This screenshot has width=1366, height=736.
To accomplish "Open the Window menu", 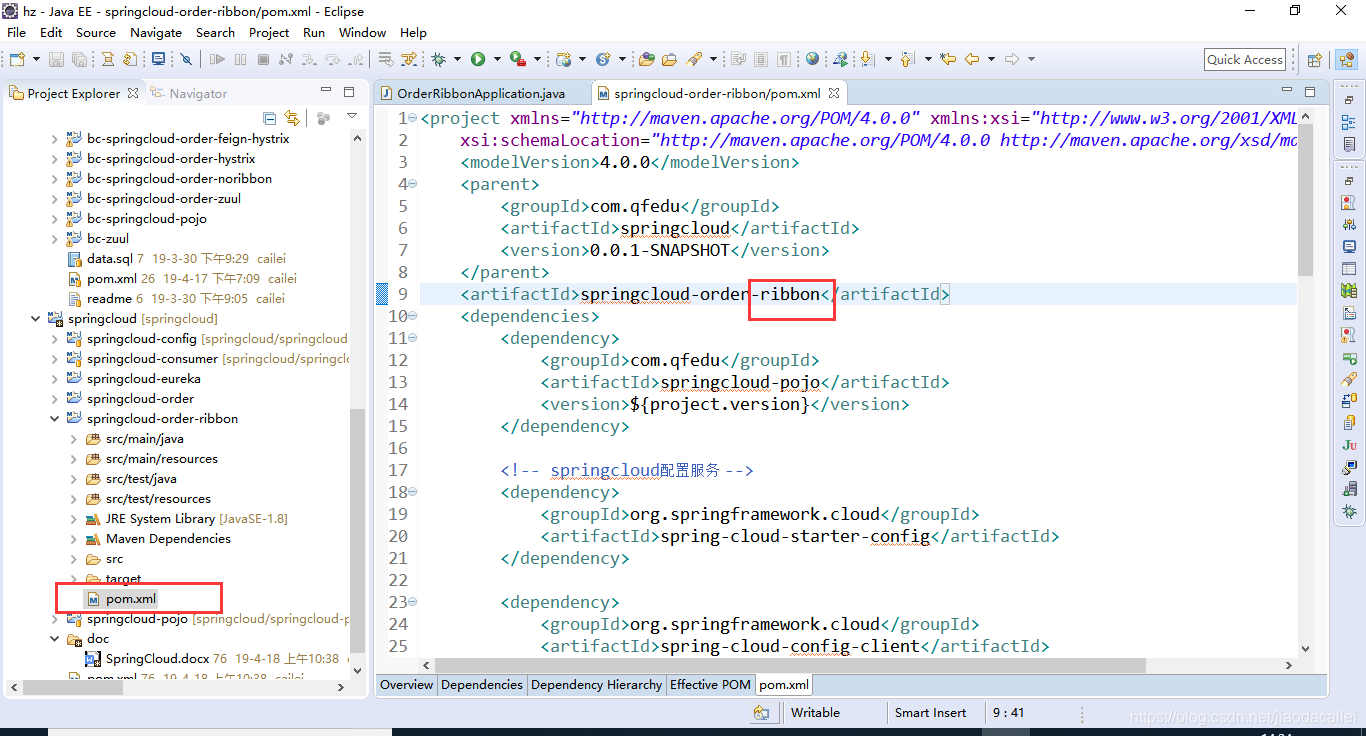I will [x=362, y=32].
